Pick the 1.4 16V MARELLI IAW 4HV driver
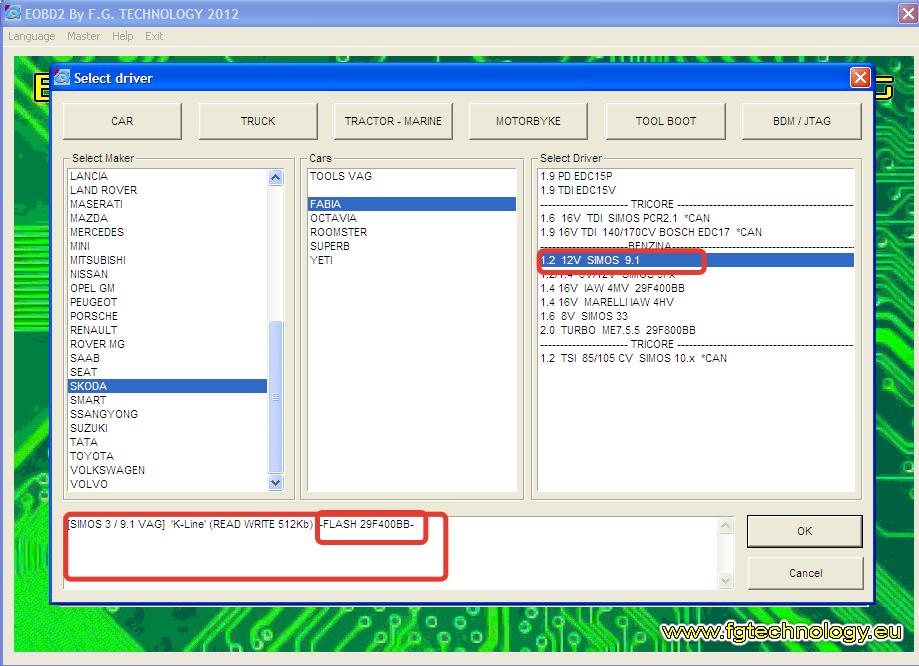 (x=696, y=303)
